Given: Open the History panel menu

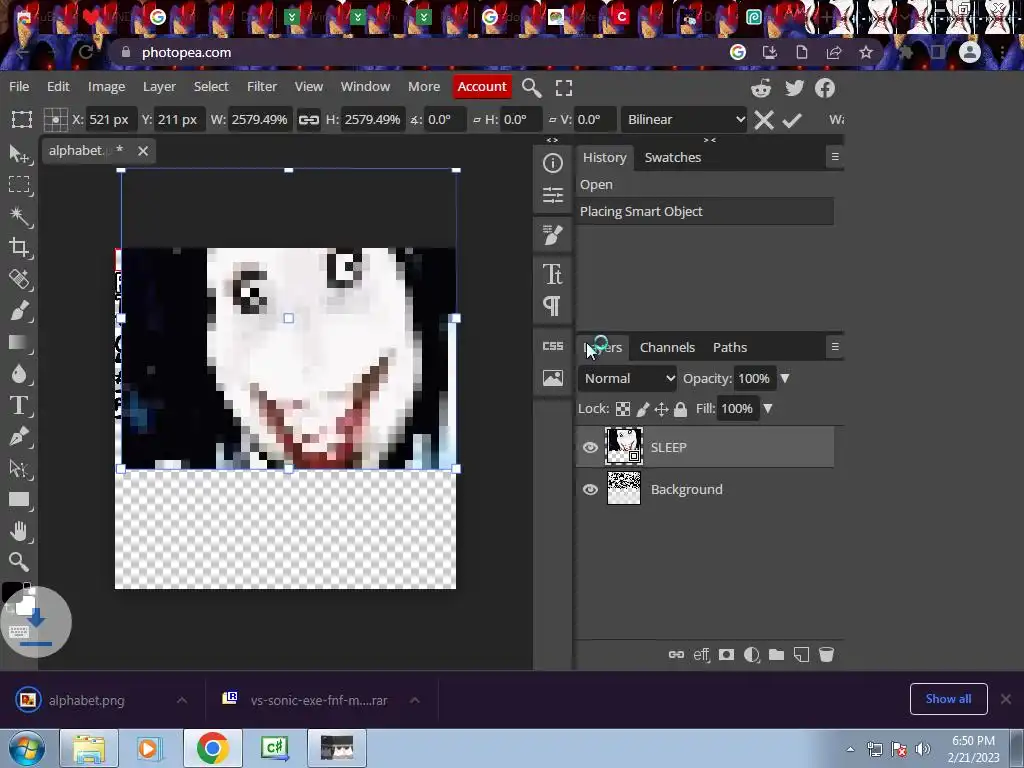Looking at the screenshot, I should (x=835, y=157).
